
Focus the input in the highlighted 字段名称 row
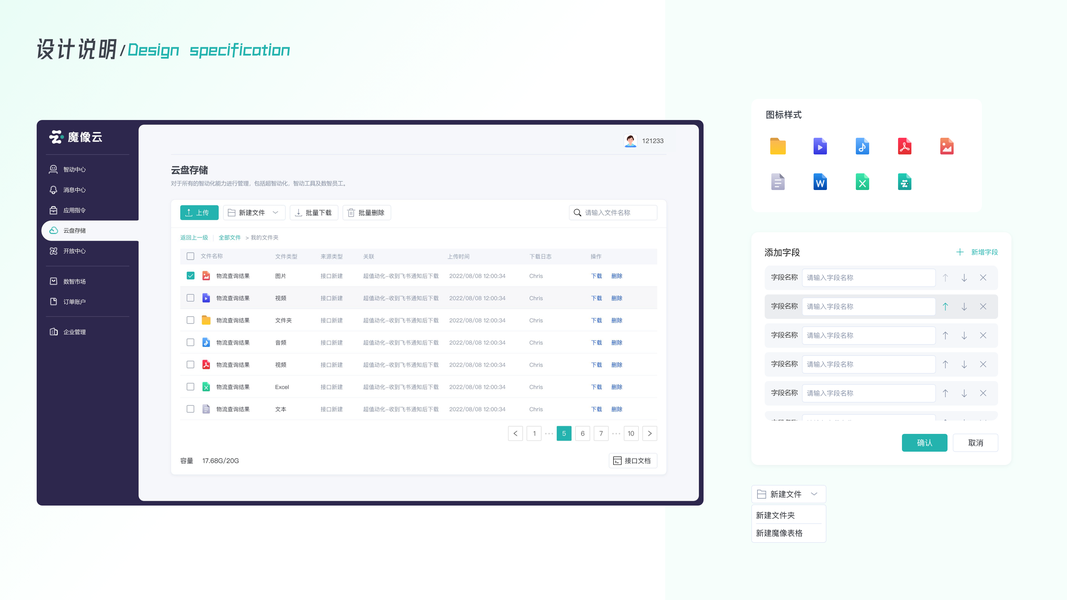pyautogui.click(x=869, y=307)
